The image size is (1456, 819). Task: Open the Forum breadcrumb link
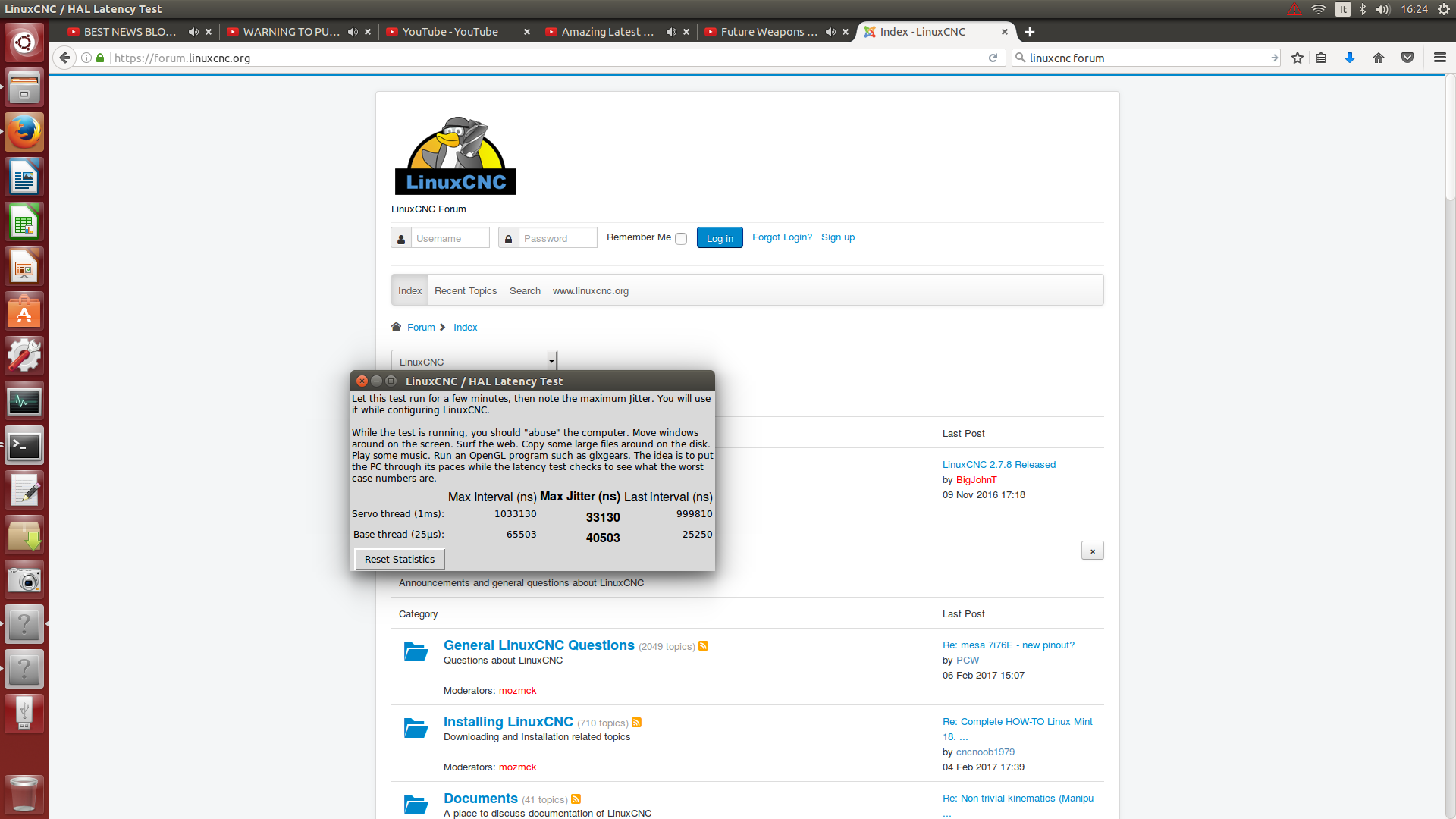pyautogui.click(x=421, y=328)
